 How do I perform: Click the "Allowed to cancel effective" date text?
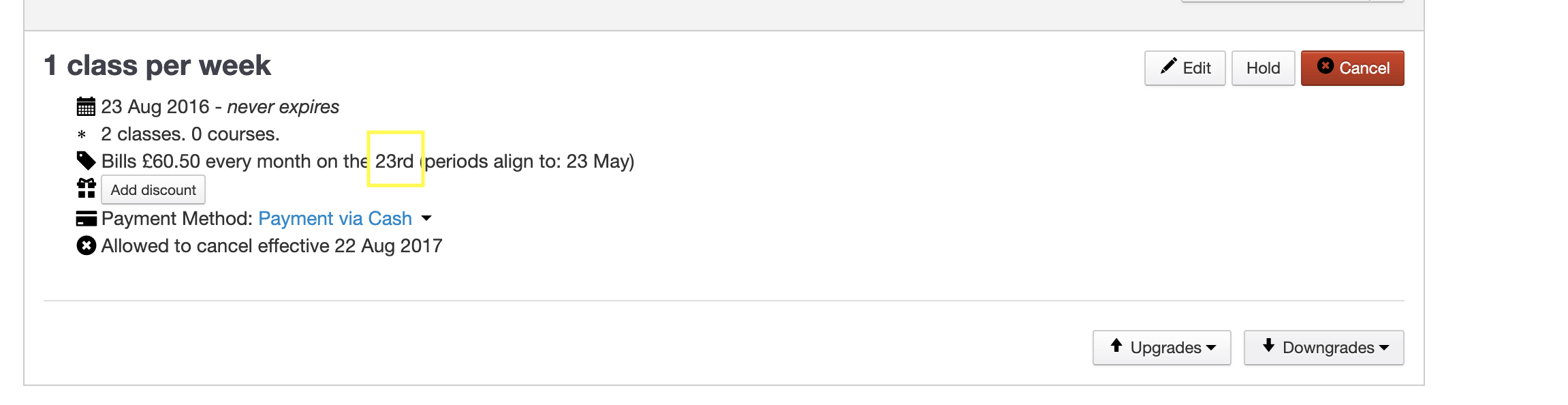[272, 245]
